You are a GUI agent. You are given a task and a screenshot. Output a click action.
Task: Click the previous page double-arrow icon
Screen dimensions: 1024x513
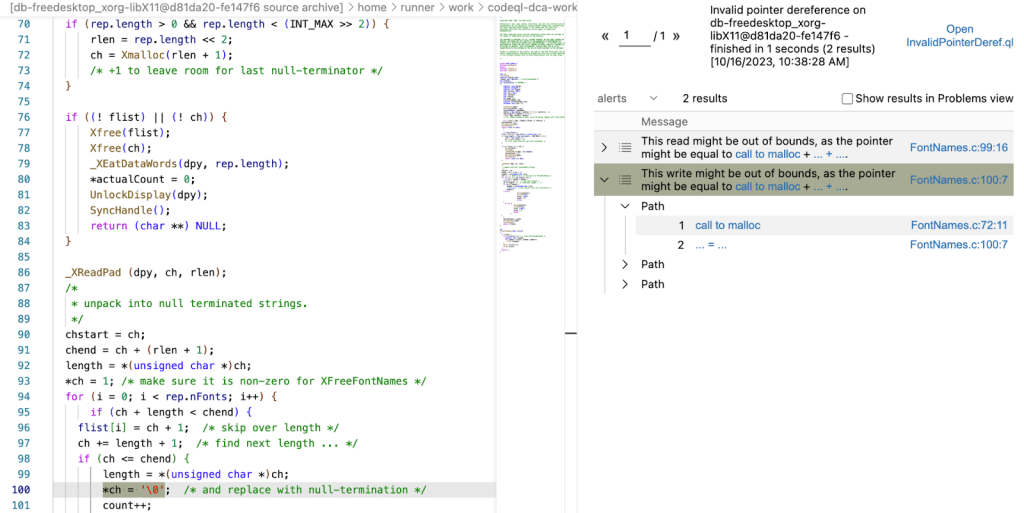605,36
